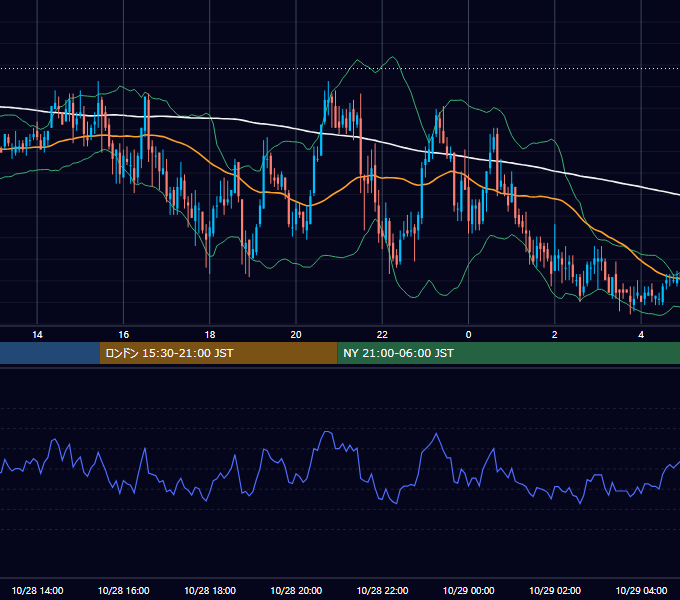Image resolution: width=680 pixels, height=600 pixels.
Task: Click the hour label 0 on price chart axis
Action: tap(468, 335)
